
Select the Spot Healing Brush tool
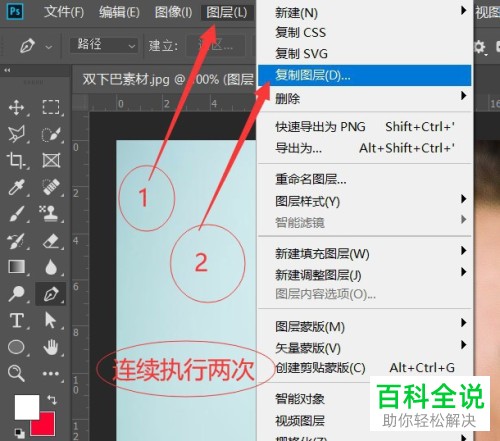(x=51, y=187)
